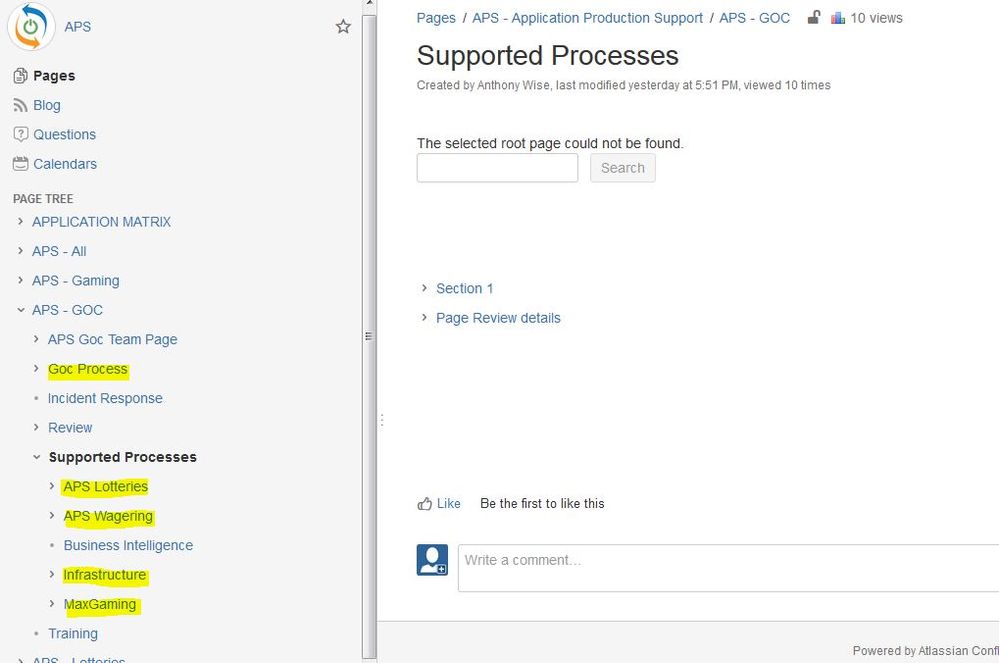Open the Calendars icon
This screenshot has height=663, width=999.
[20, 164]
